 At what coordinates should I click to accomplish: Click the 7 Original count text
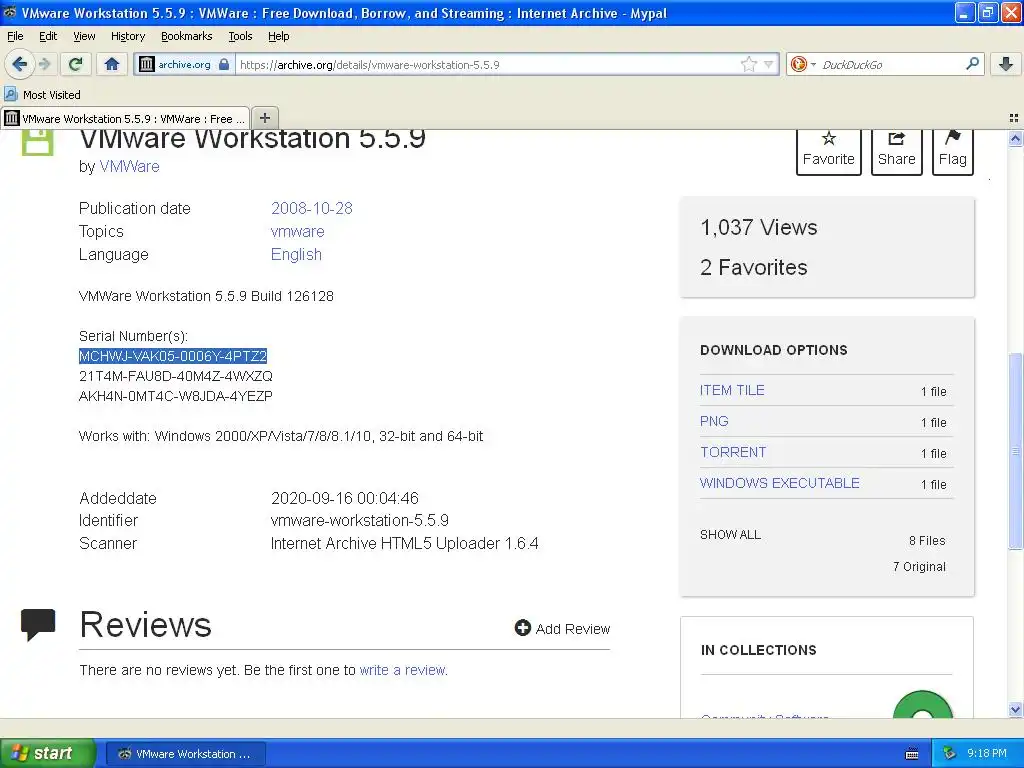919,566
